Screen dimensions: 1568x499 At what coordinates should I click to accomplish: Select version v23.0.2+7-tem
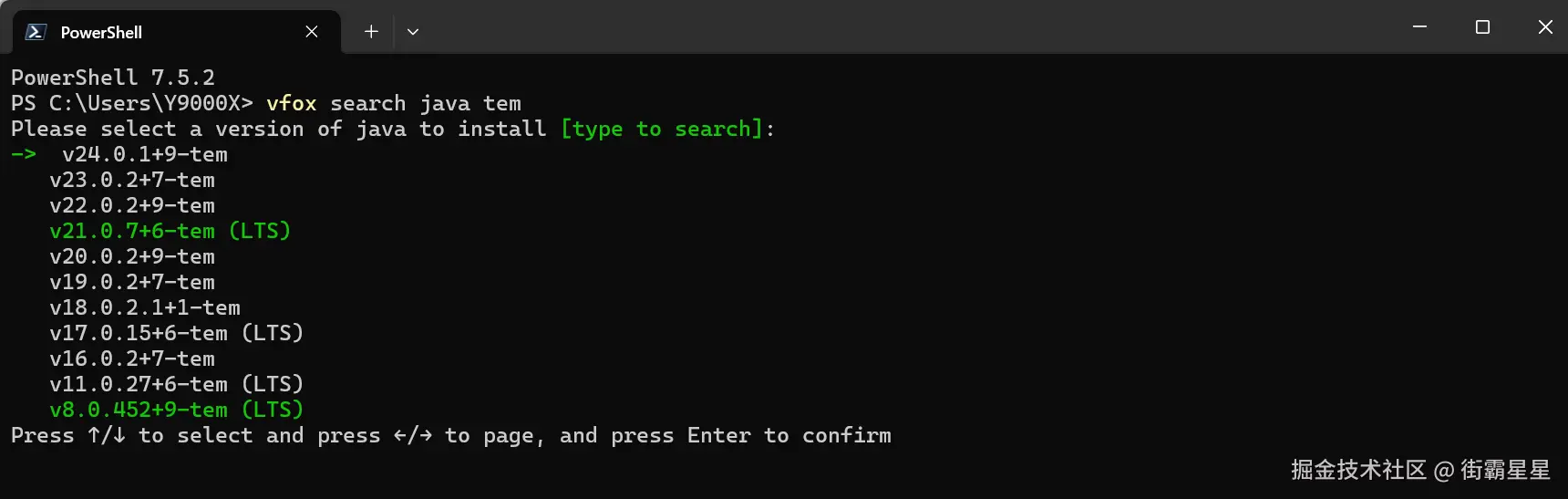(x=132, y=180)
